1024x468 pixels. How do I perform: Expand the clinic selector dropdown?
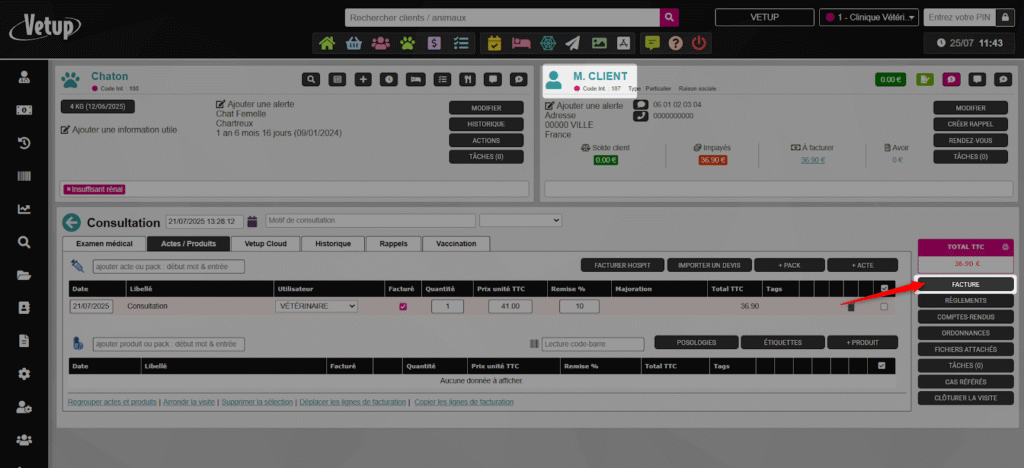tap(868, 17)
